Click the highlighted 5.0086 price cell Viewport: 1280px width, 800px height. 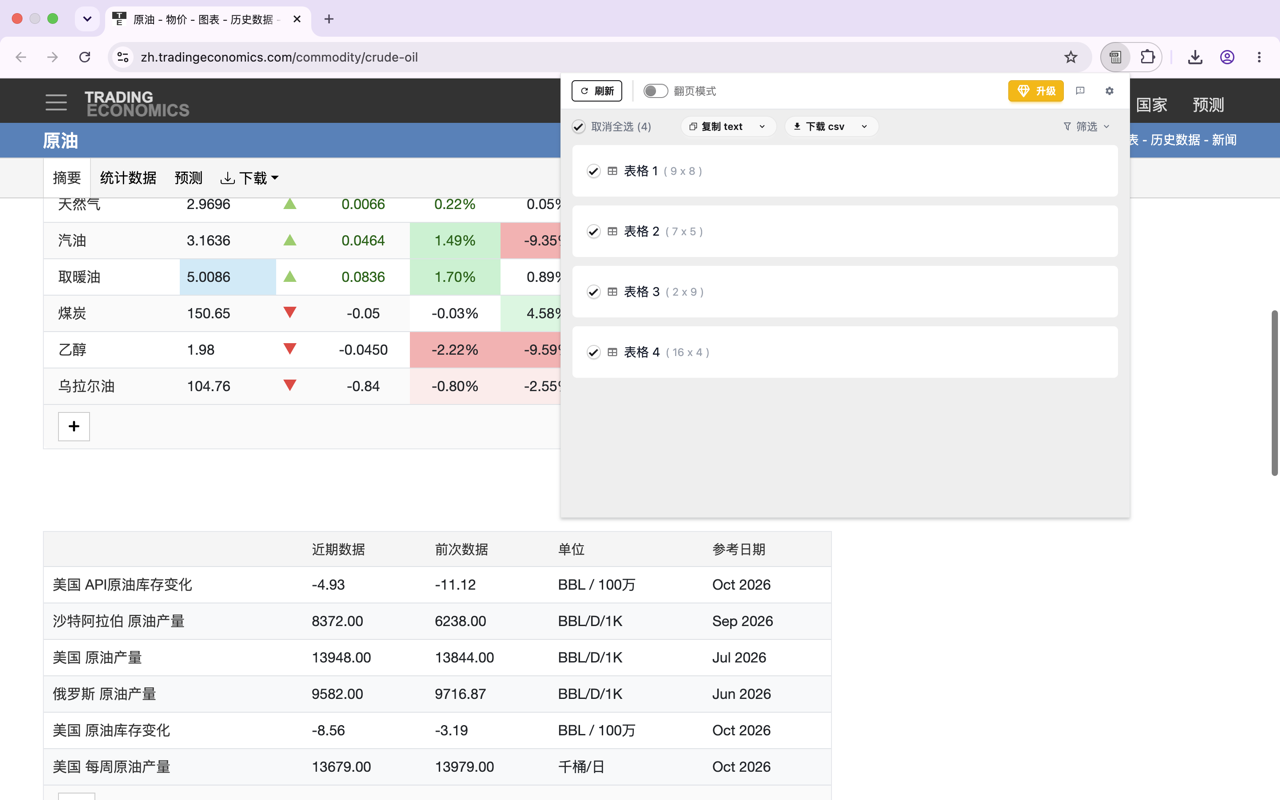click(228, 277)
